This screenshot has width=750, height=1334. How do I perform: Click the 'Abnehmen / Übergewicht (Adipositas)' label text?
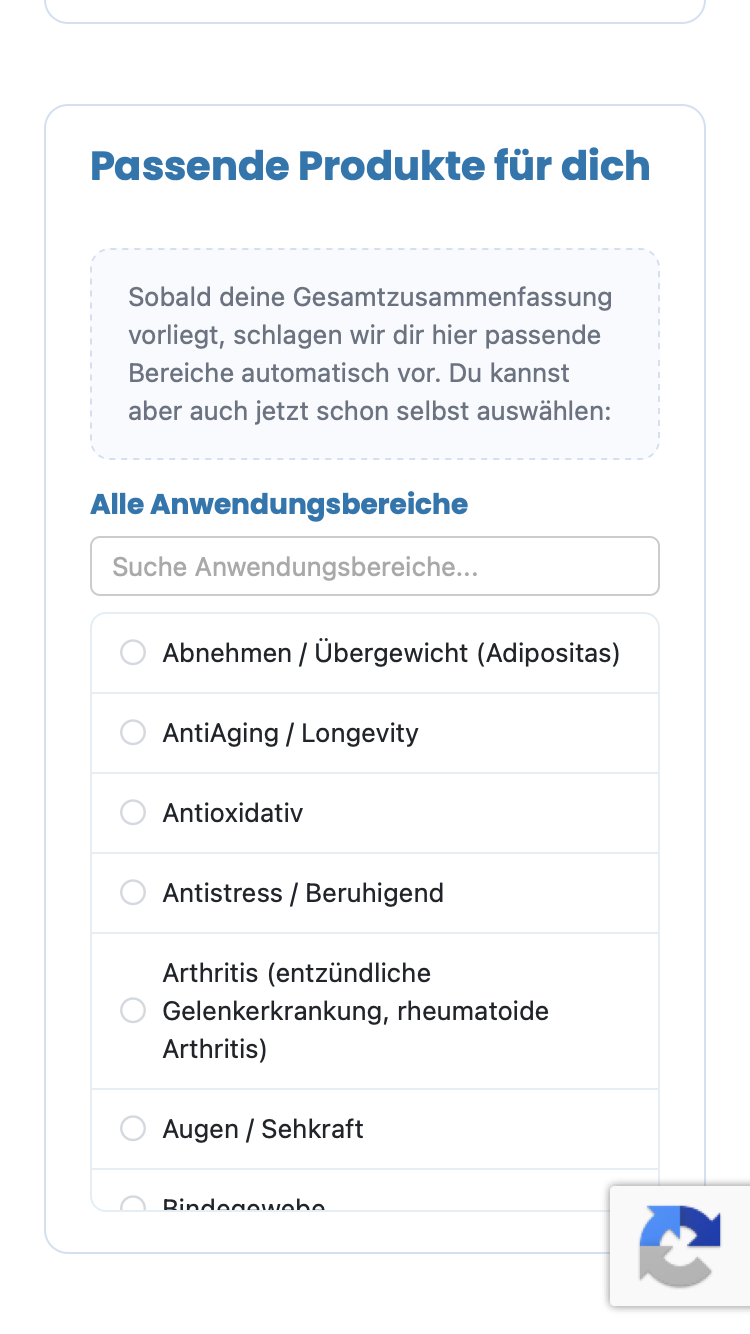(x=391, y=653)
